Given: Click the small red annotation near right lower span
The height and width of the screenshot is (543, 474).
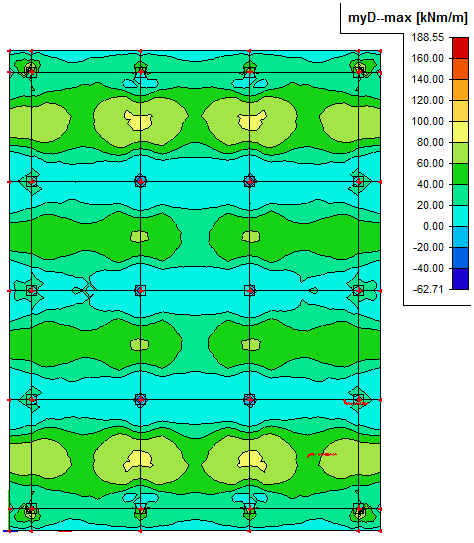Looking at the screenshot, I should (322, 455).
